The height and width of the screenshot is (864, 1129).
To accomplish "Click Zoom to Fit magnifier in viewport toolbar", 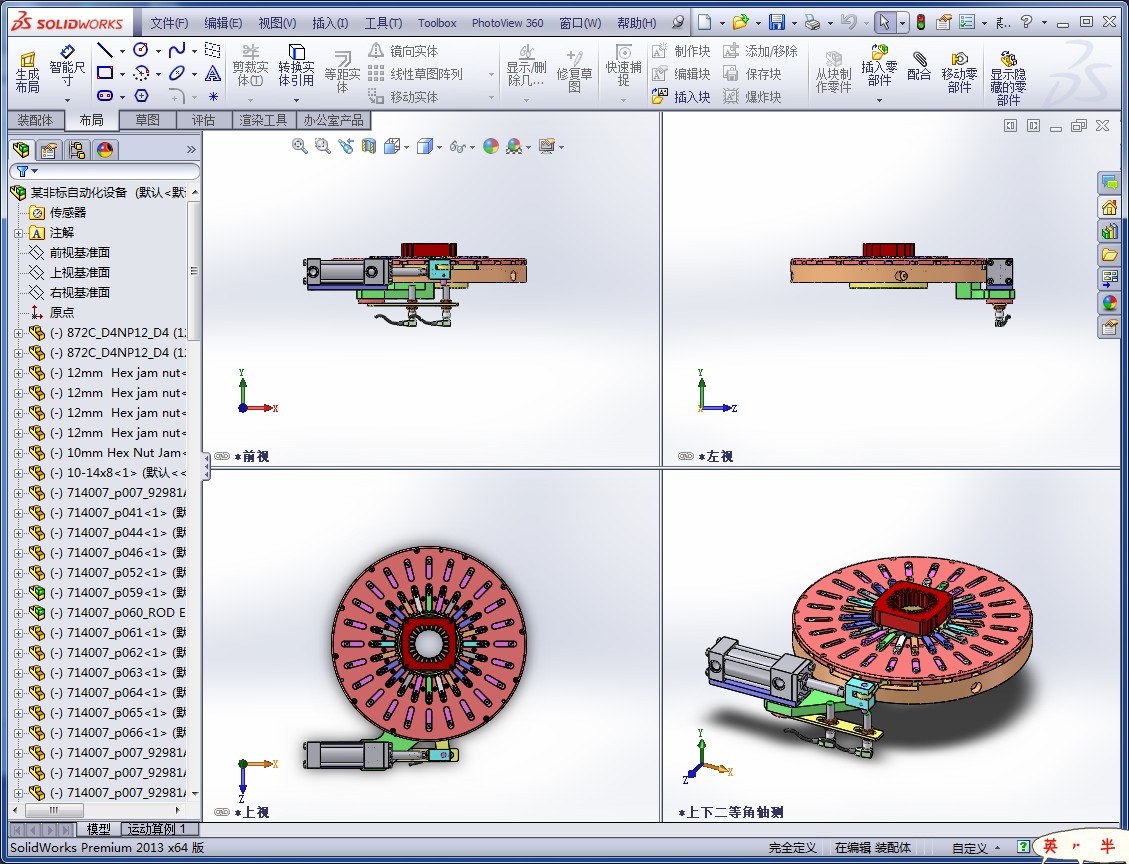I will 299,146.
